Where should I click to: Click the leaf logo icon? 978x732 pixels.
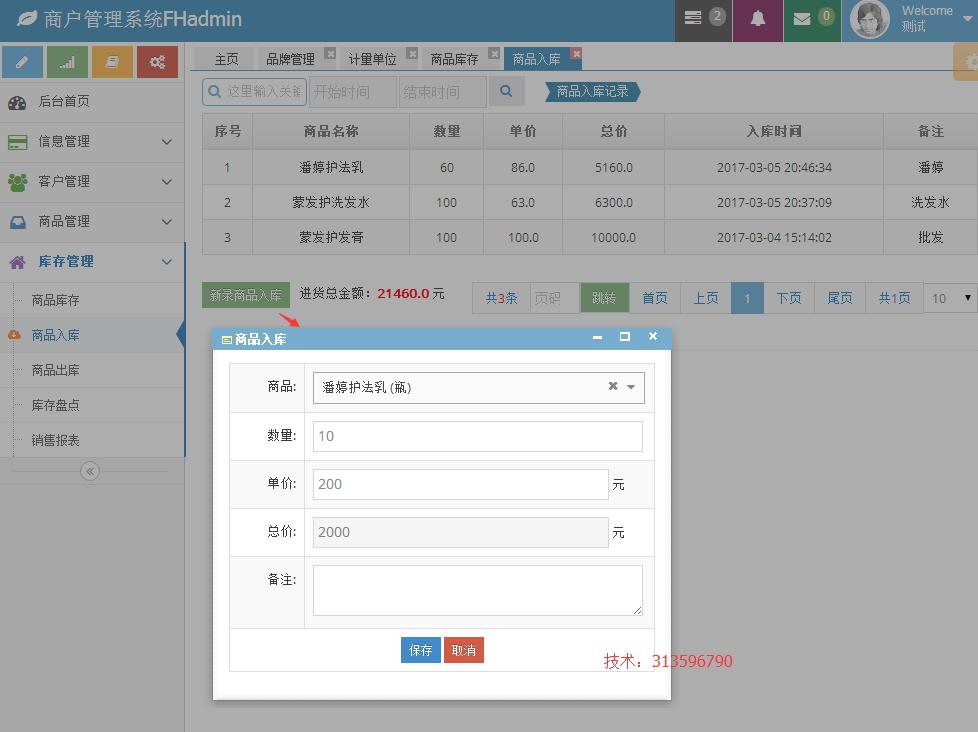27,19
